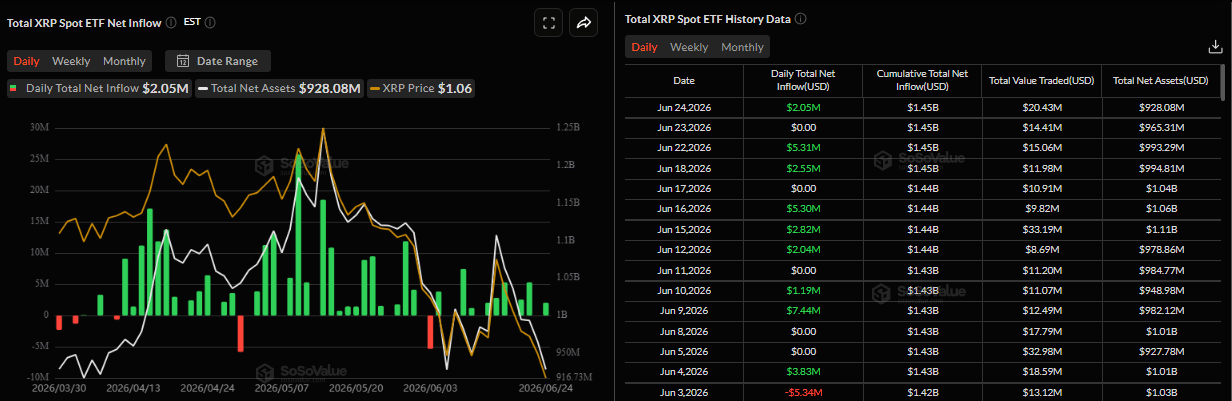Click the calendar icon in Date Range

(183, 61)
